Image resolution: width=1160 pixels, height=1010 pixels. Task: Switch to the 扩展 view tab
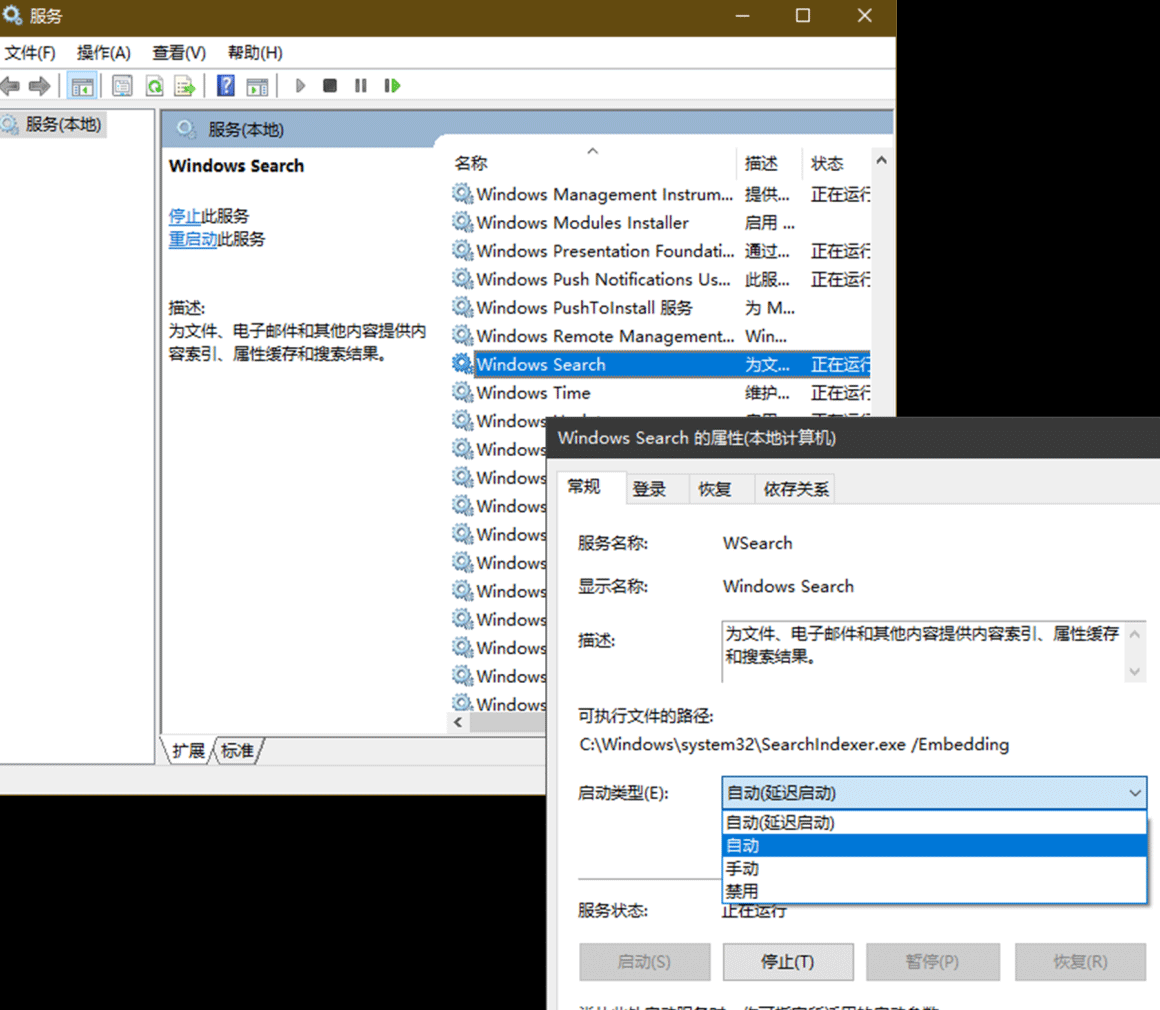coord(188,751)
